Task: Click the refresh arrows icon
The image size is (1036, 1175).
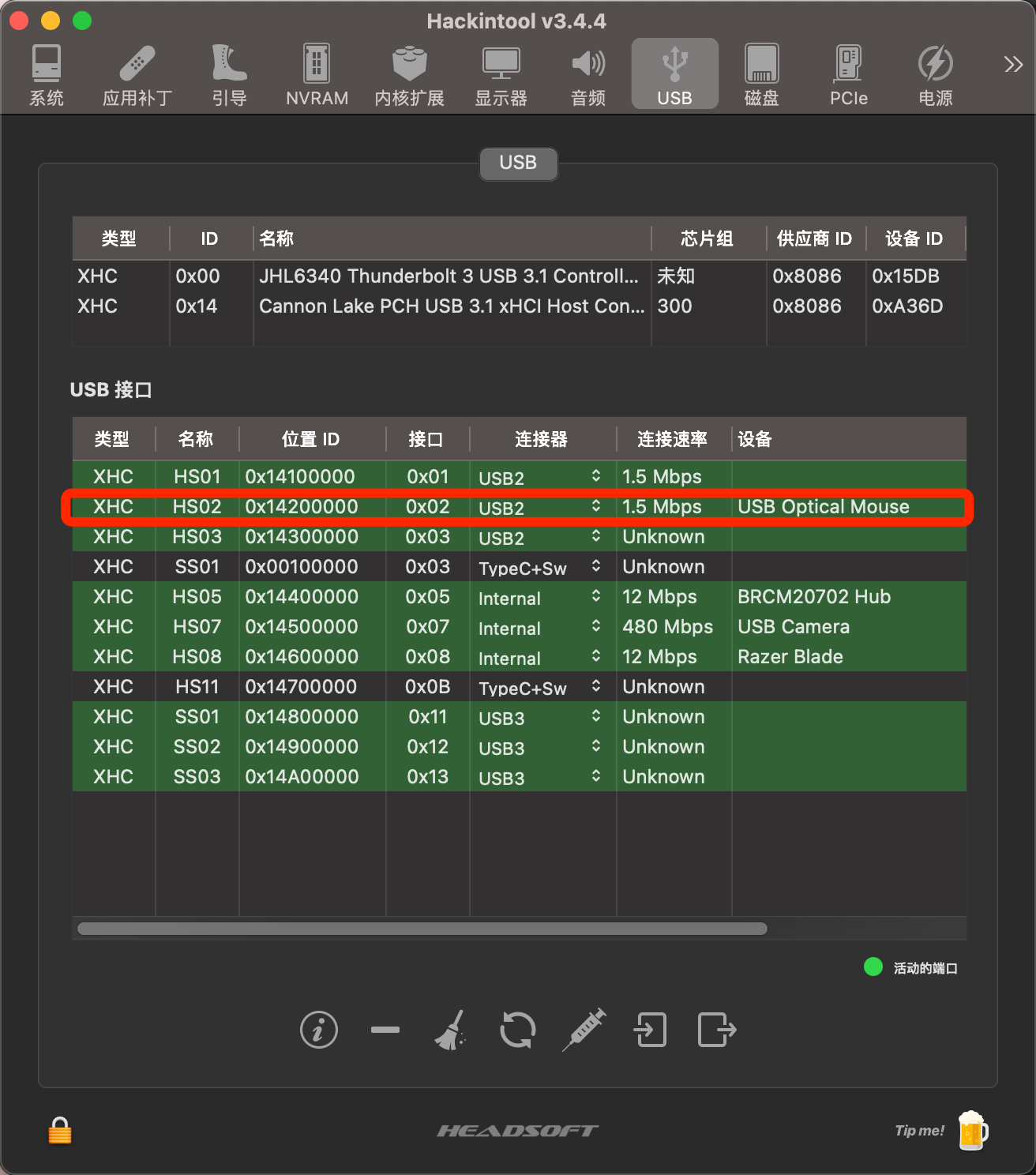Action: click(518, 1030)
